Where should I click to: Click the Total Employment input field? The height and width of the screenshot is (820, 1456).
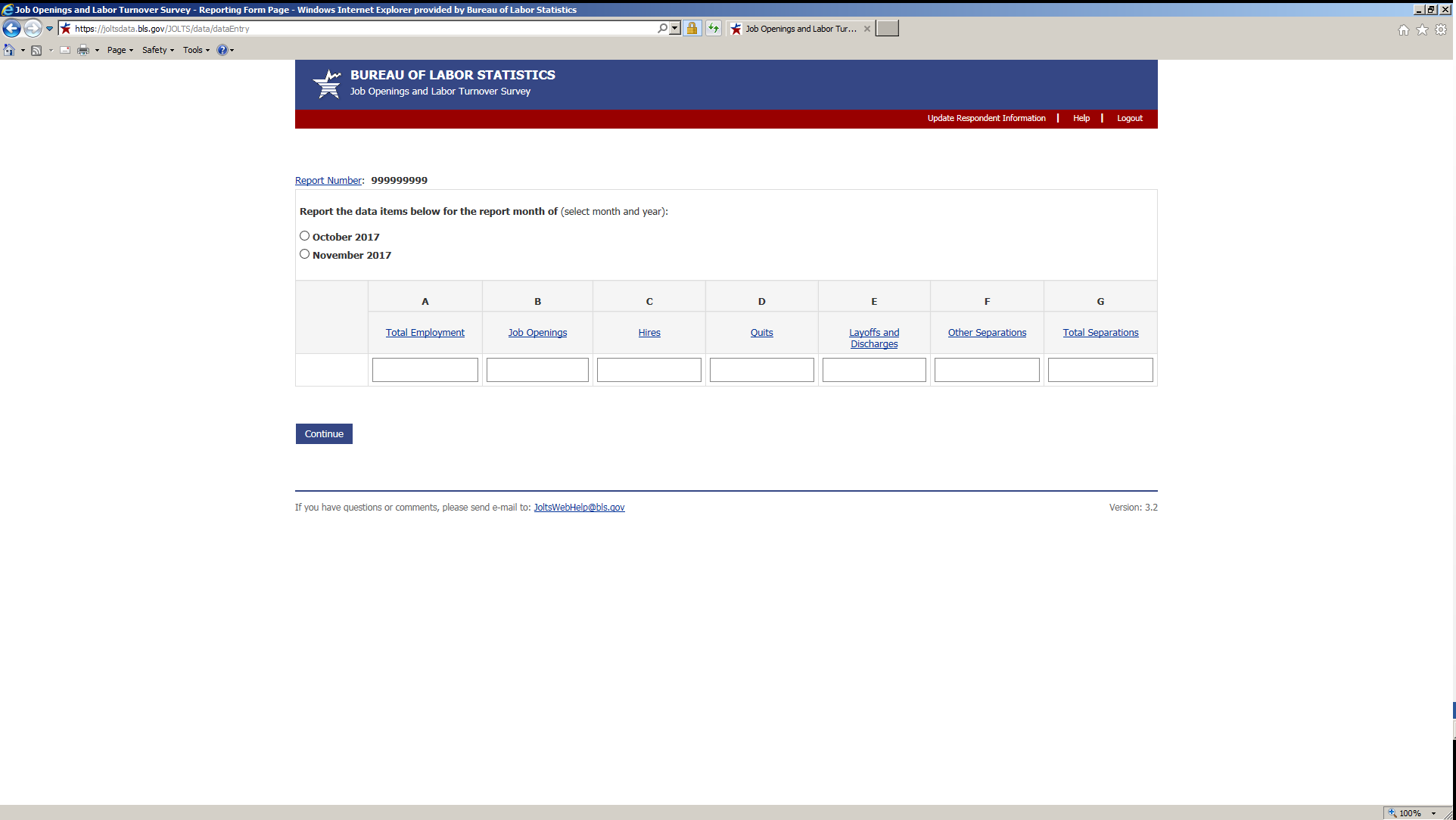tap(425, 370)
